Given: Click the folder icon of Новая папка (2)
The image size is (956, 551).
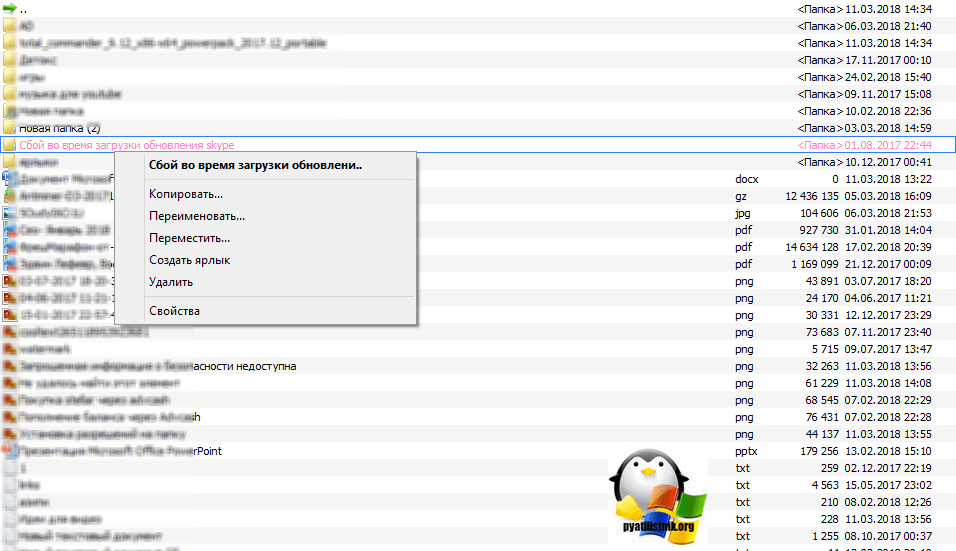Looking at the screenshot, I should pyautogui.click(x=9, y=128).
